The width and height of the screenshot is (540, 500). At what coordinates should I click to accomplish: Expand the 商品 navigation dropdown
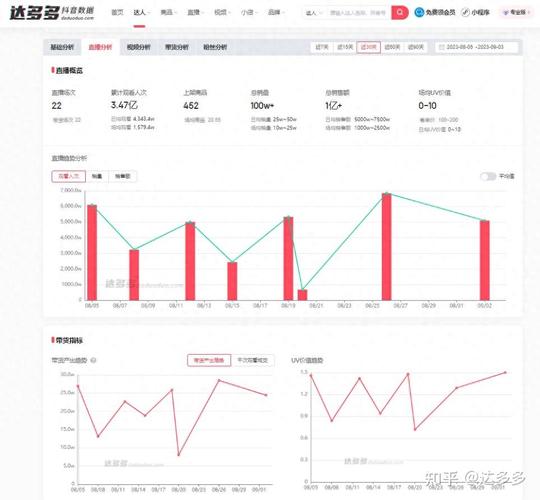tap(169, 13)
